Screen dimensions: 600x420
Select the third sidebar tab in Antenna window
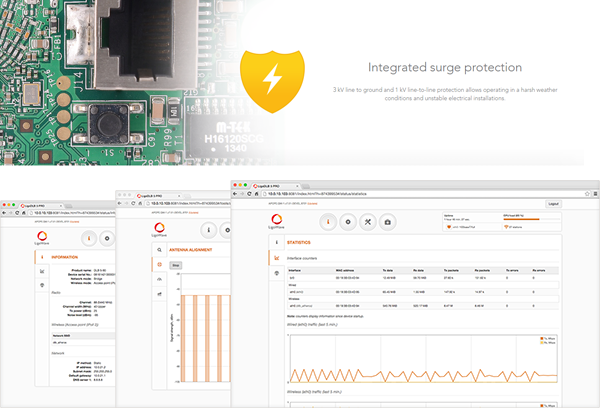click(159, 279)
